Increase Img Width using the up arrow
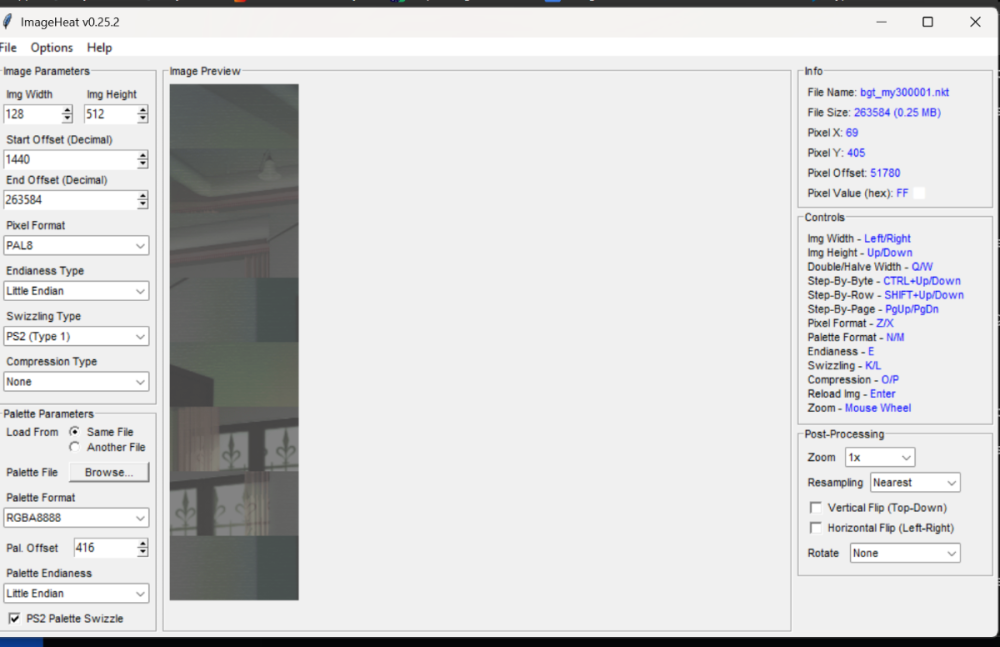The width and height of the screenshot is (1000, 647). [67, 111]
